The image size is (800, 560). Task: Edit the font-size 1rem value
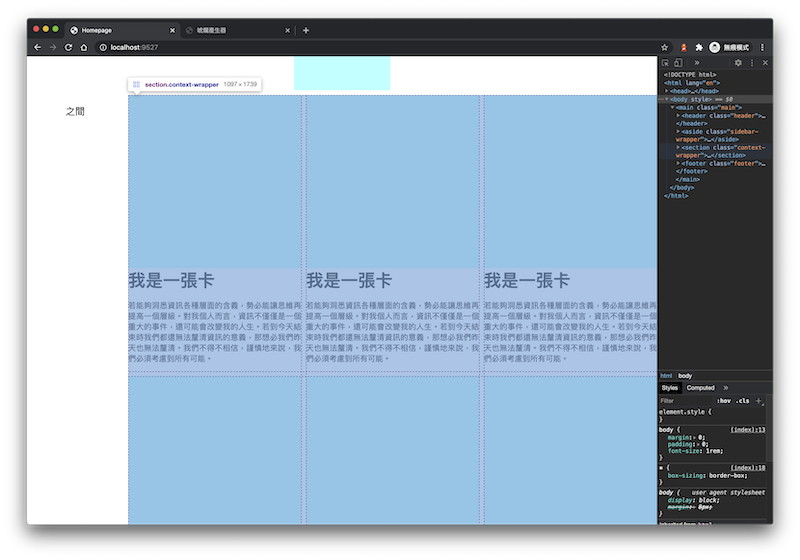[714, 451]
